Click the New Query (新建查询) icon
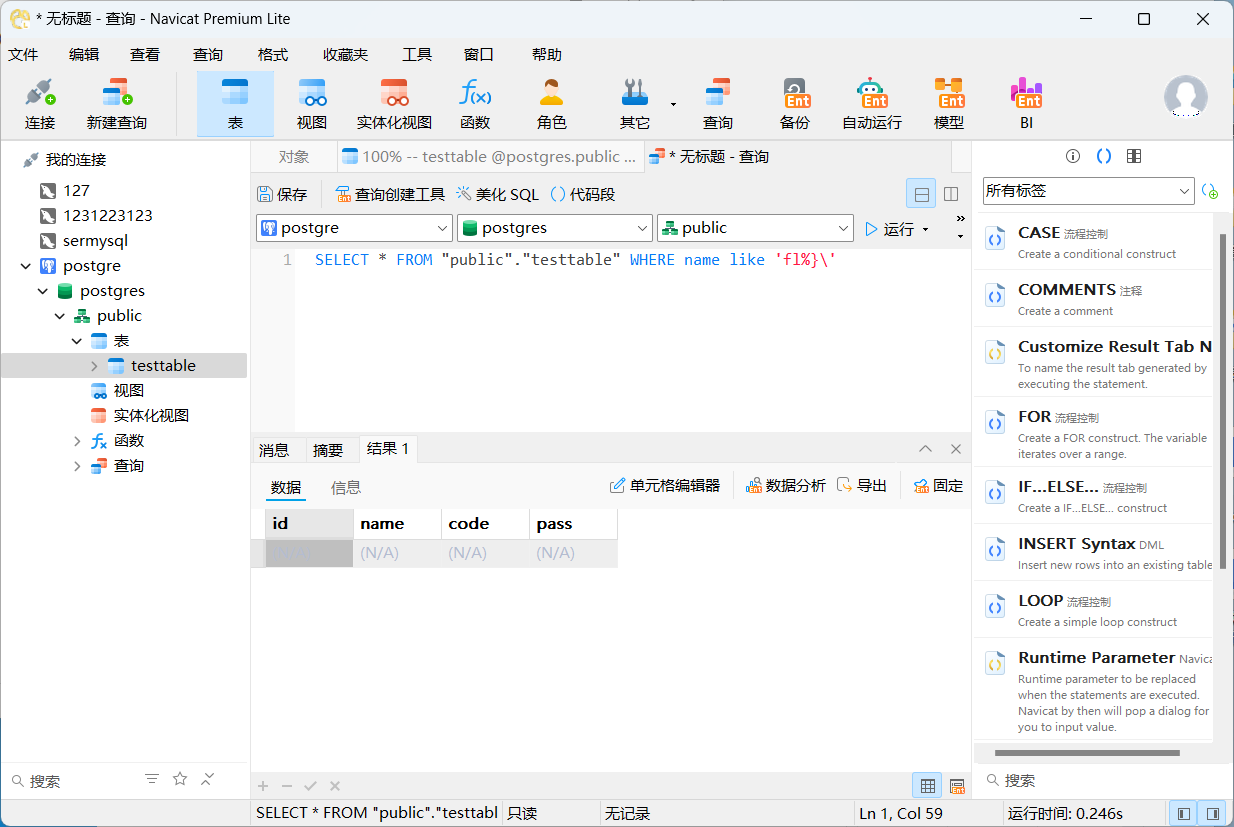The image size is (1234, 827). coord(116,104)
